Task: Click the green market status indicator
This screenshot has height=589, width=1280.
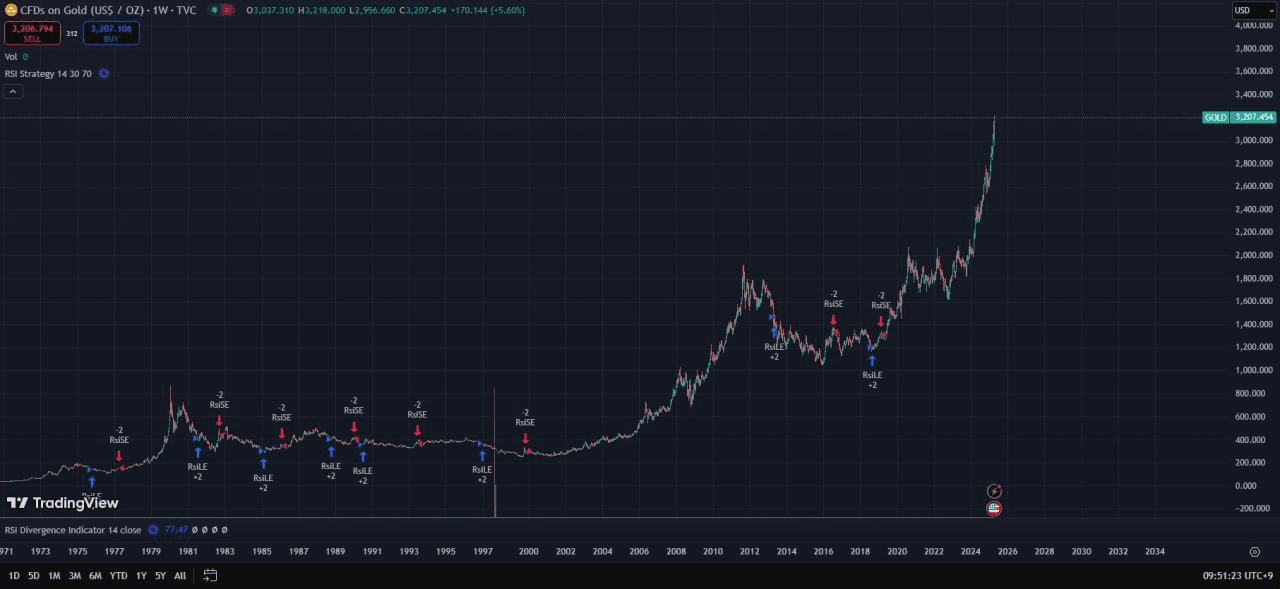Action: (215, 10)
